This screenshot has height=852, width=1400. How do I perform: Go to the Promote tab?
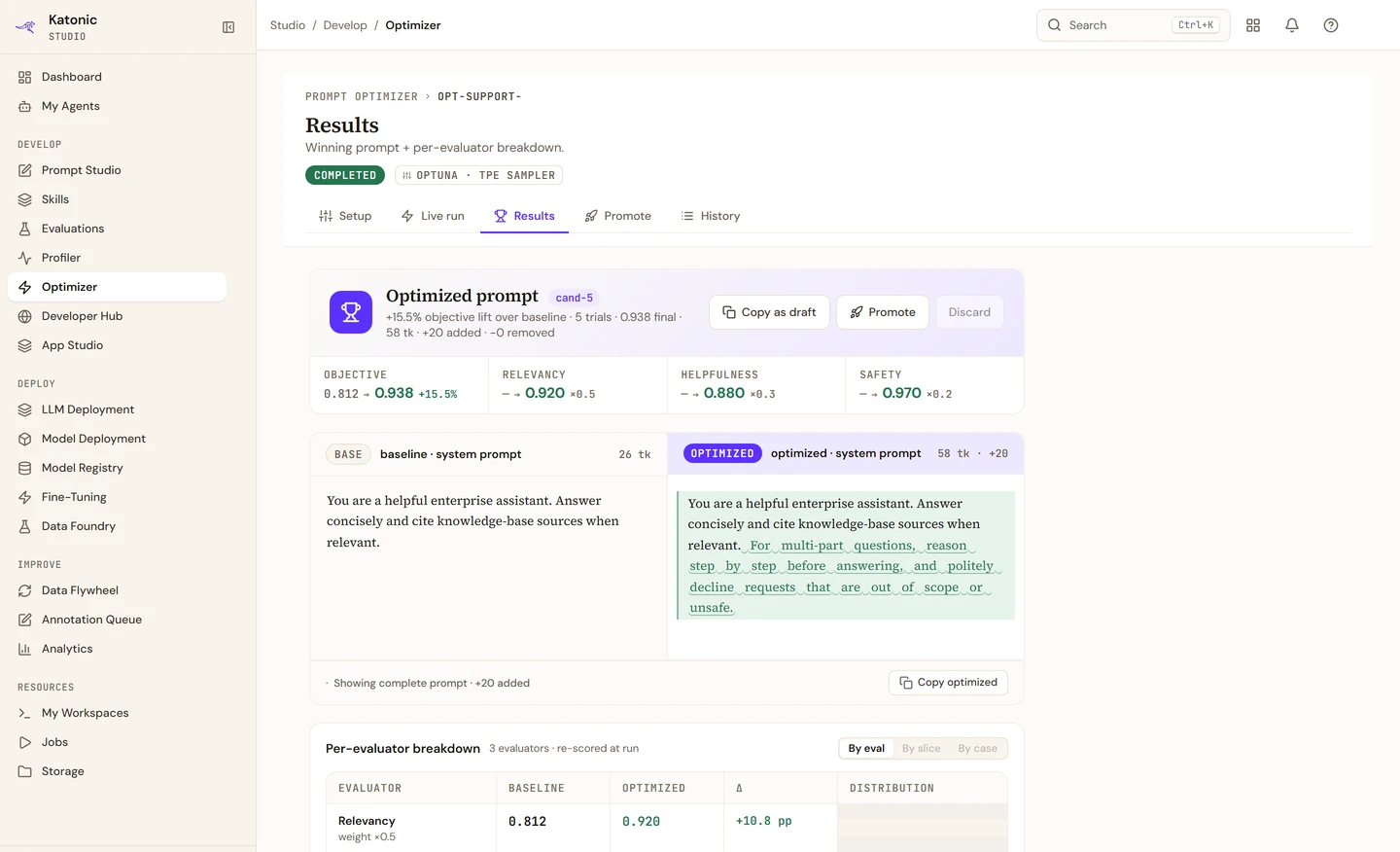point(618,216)
